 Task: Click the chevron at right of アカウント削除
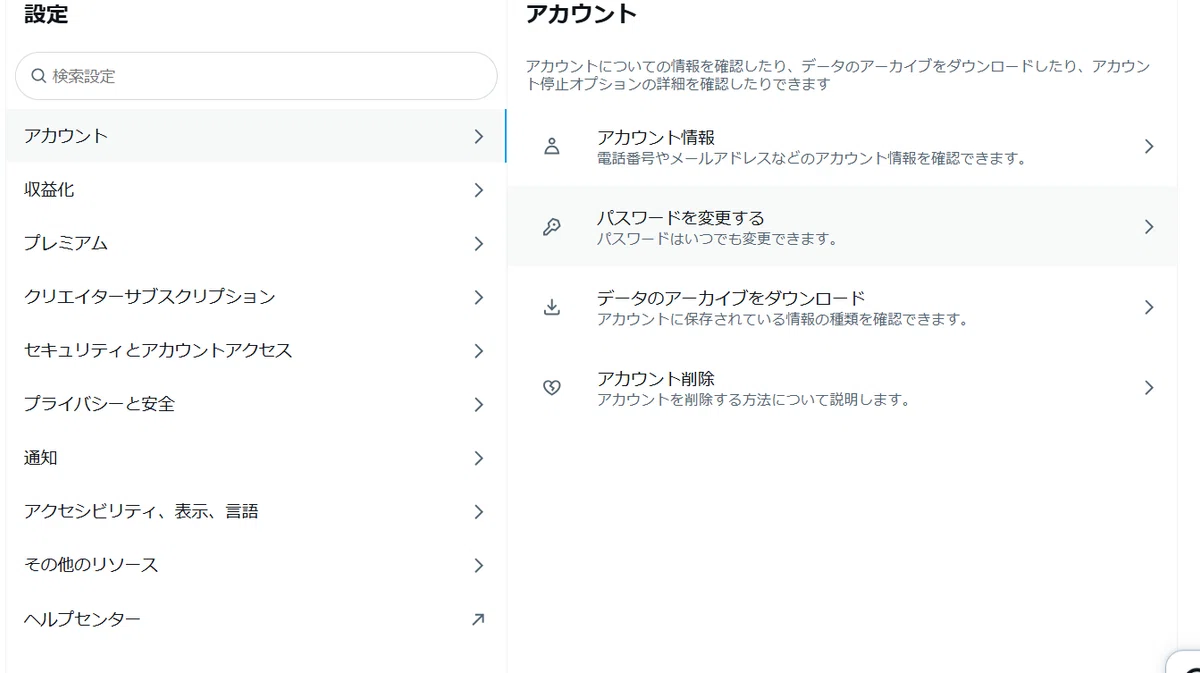[x=1149, y=388]
